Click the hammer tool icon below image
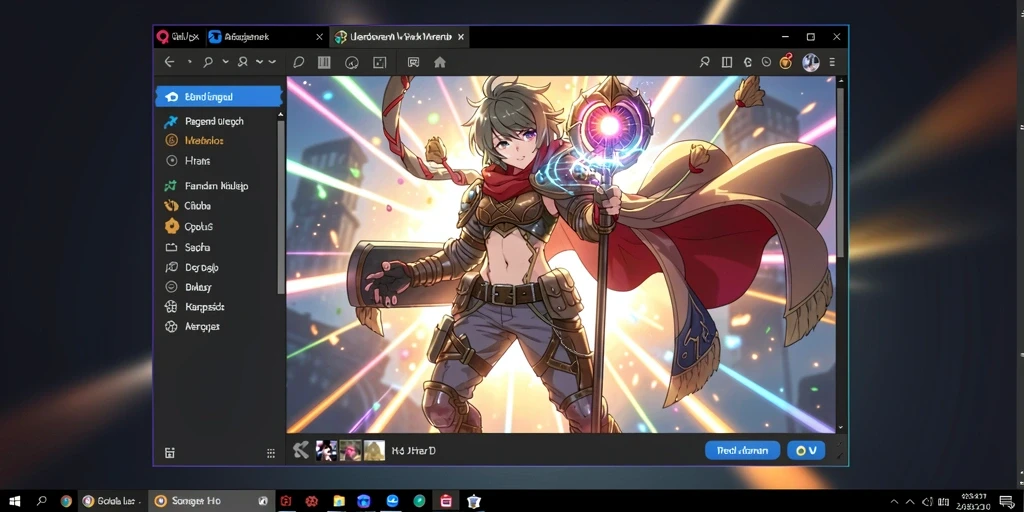Viewport: 1024px width, 512px height. (x=300, y=450)
